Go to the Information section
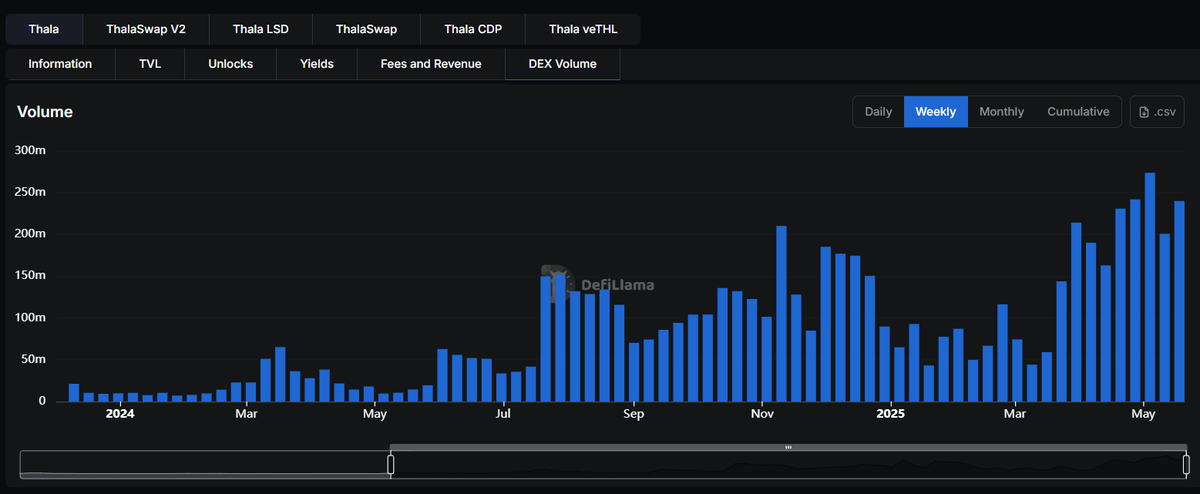The image size is (1200, 494). click(60, 64)
